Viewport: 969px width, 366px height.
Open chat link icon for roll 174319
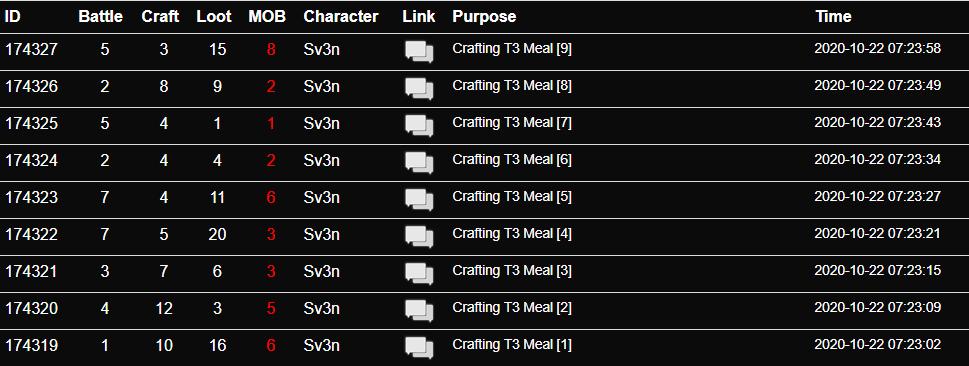click(419, 347)
